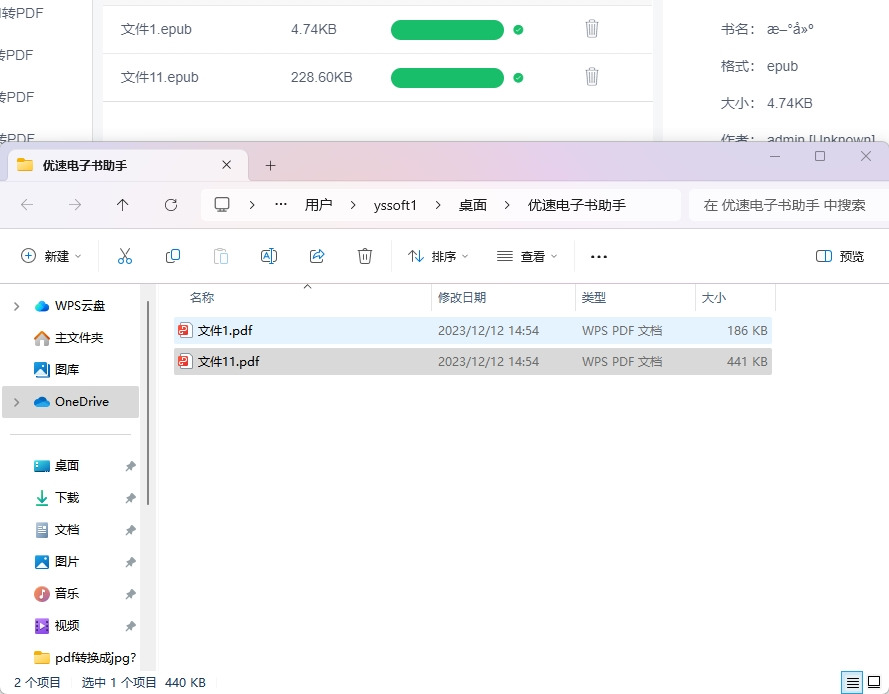Click the green check icon for 文件11.epub
The height and width of the screenshot is (694, 889).
tap(518, 76)
